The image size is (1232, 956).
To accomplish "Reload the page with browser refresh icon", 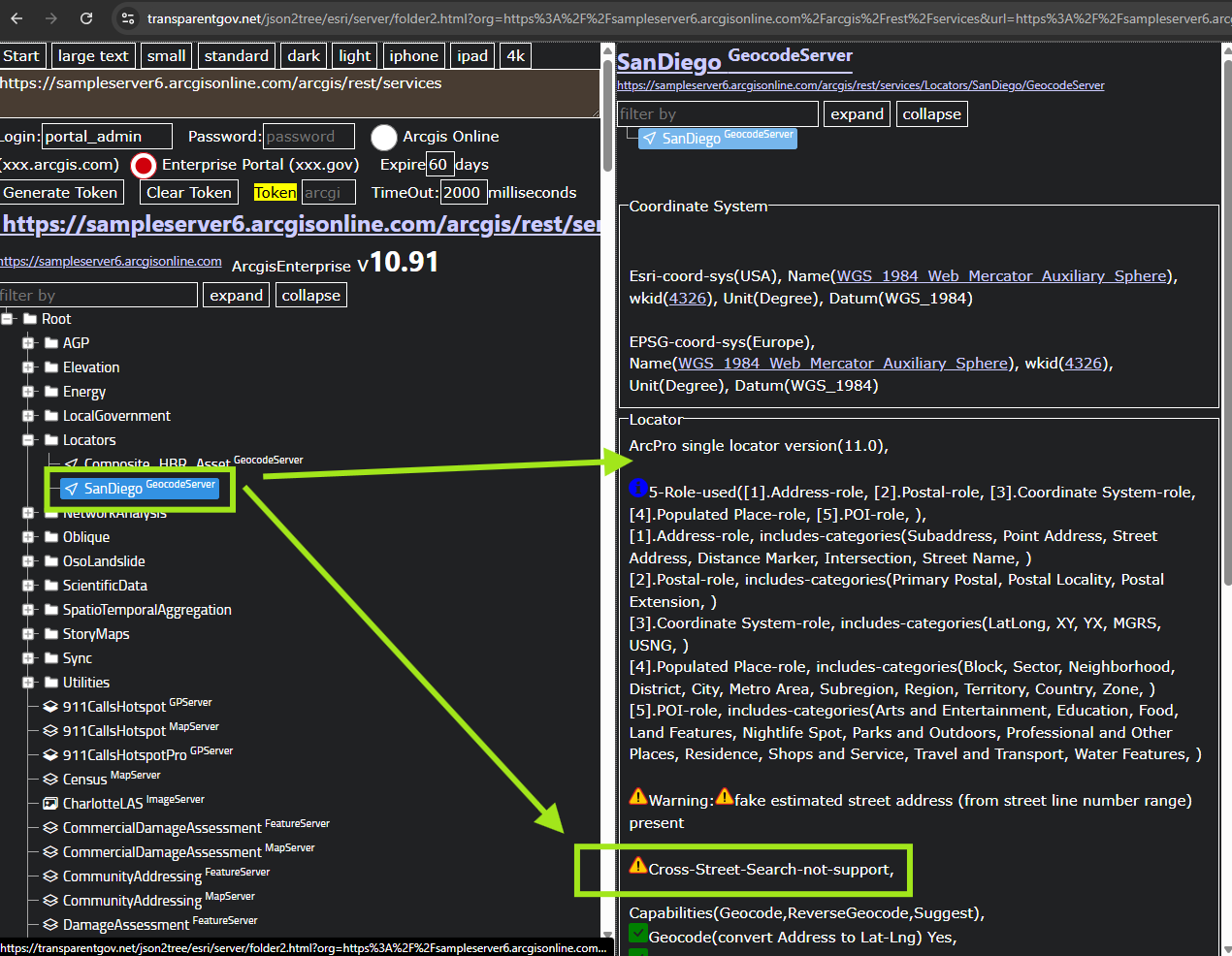I will (86, 18).
